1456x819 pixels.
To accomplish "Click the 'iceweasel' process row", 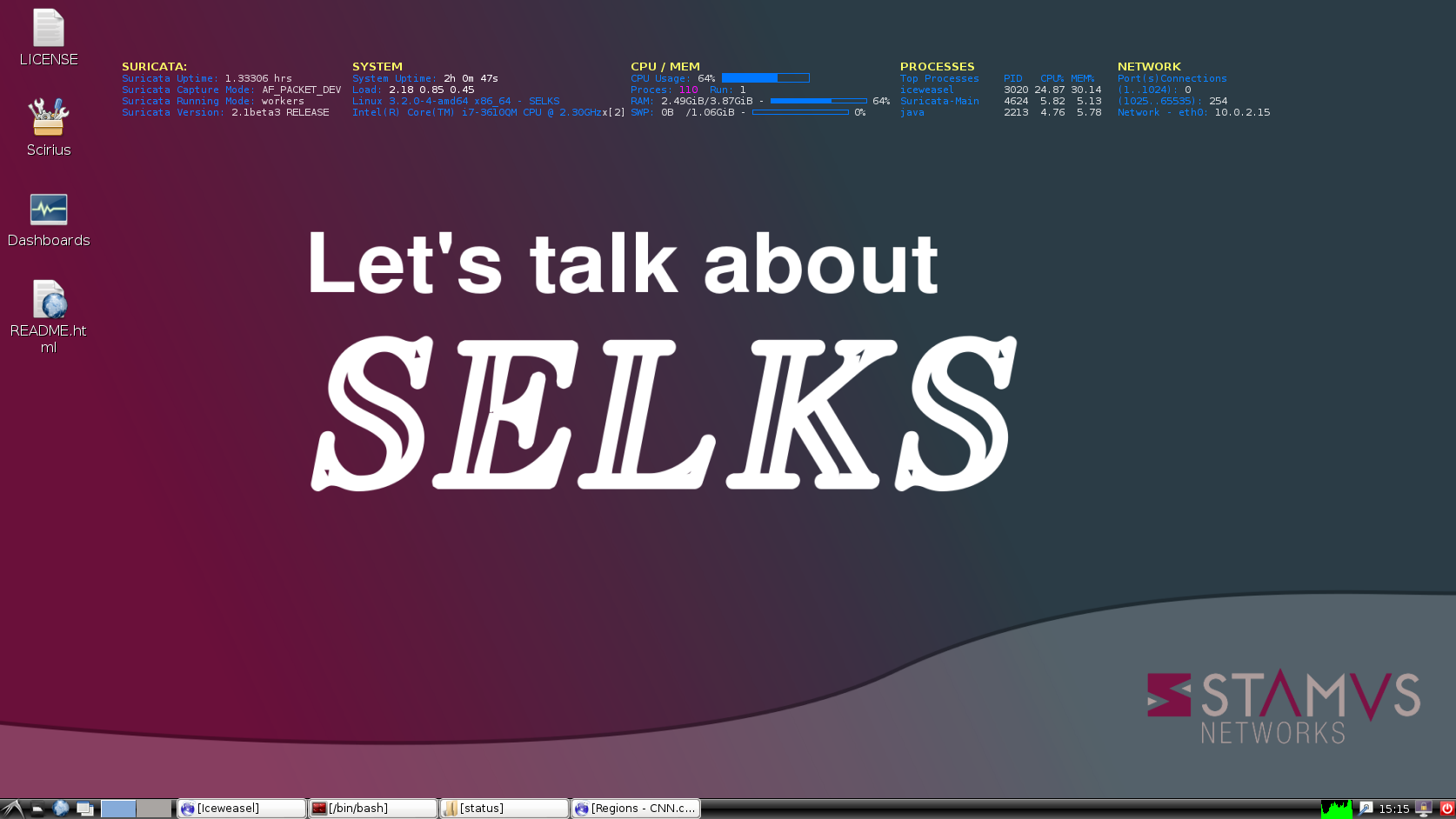I will pos(1000,90).
